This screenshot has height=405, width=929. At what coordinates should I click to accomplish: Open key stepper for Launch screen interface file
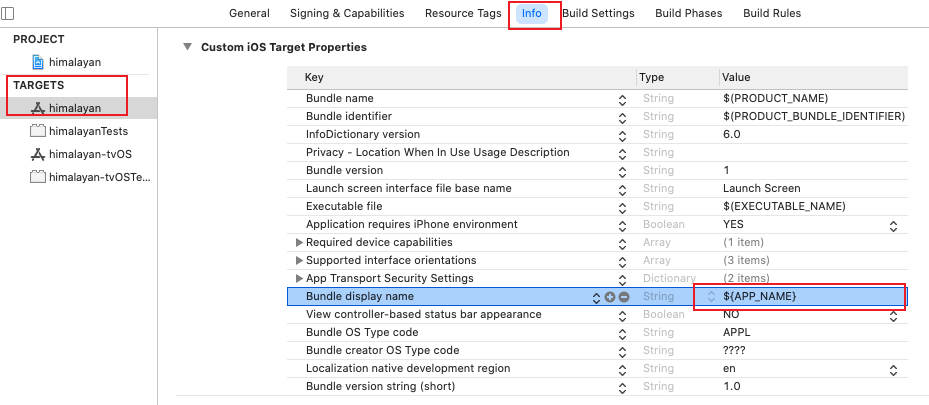tap(622, 190)
